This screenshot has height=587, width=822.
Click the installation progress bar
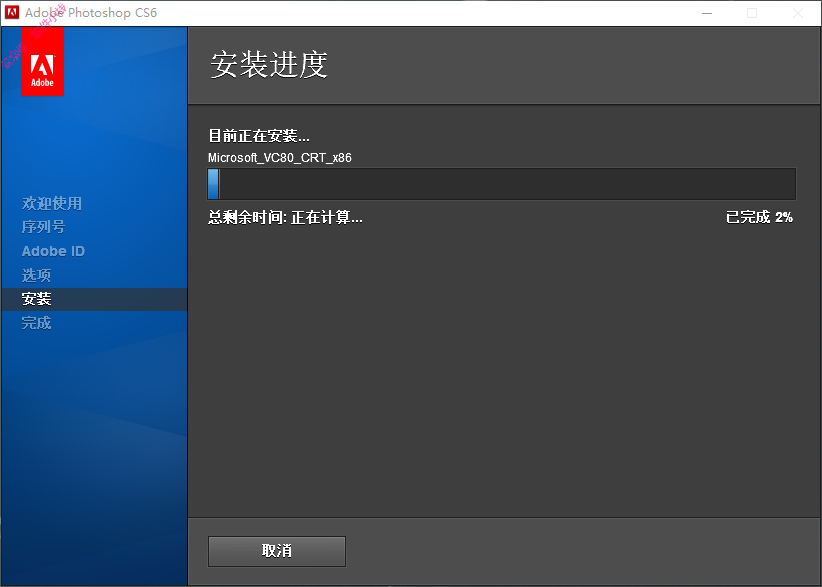(x=502, y=184)
